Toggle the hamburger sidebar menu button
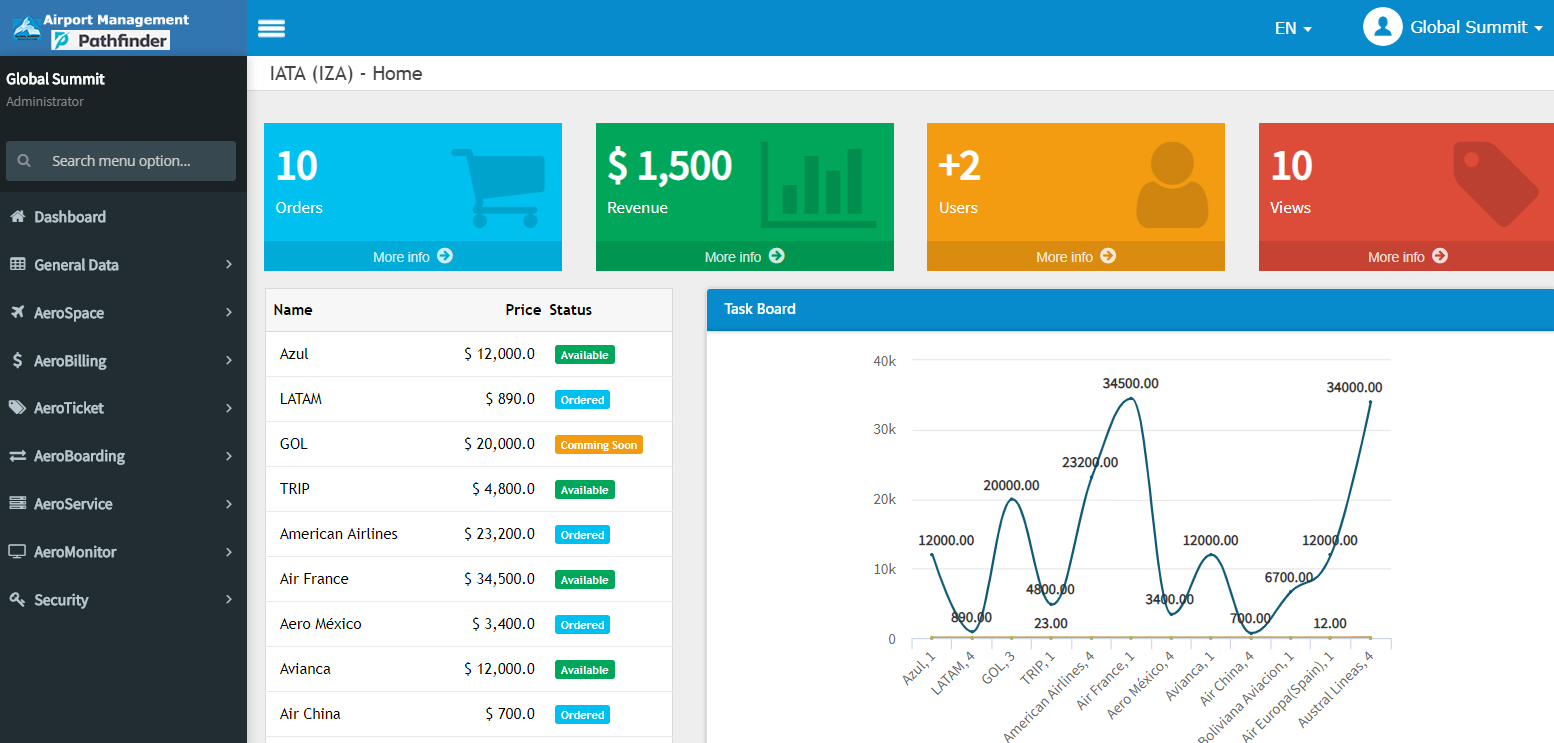Screen dimensions: 1554x743 pyautogui.click(x=271, y=28)
